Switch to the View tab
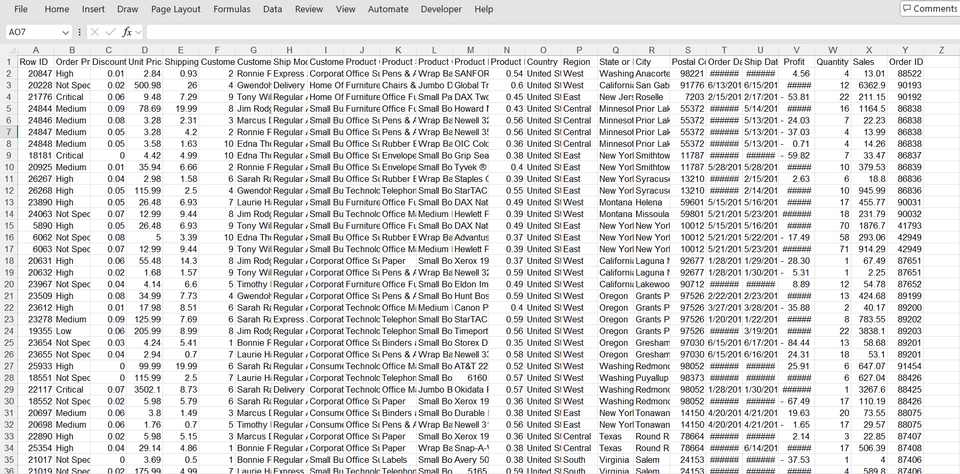The height and width of the screenshot is (474, 960). 345,9
